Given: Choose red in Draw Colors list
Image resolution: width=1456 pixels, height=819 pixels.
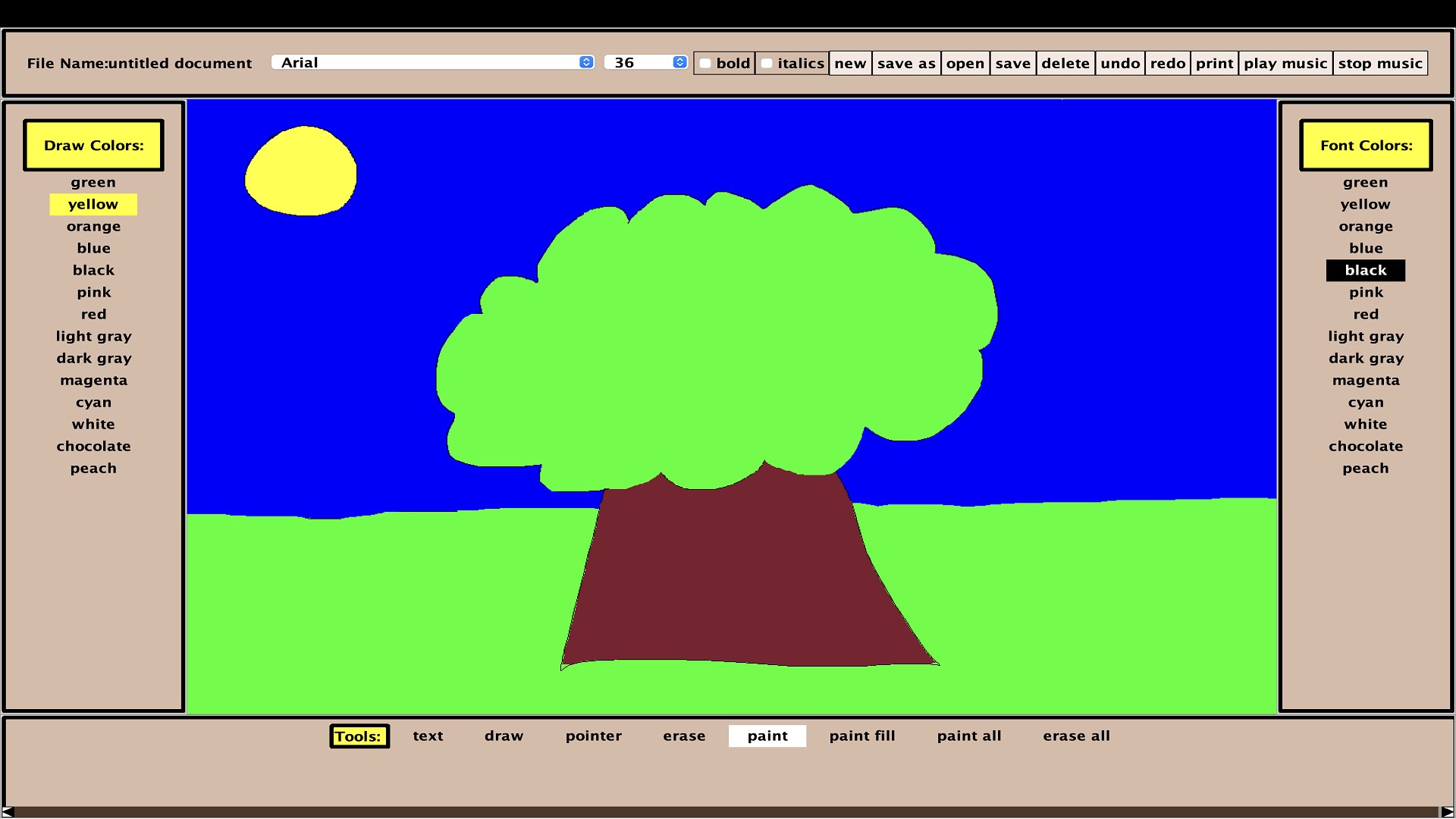Looking at the screenshot, I should (93, 314).
